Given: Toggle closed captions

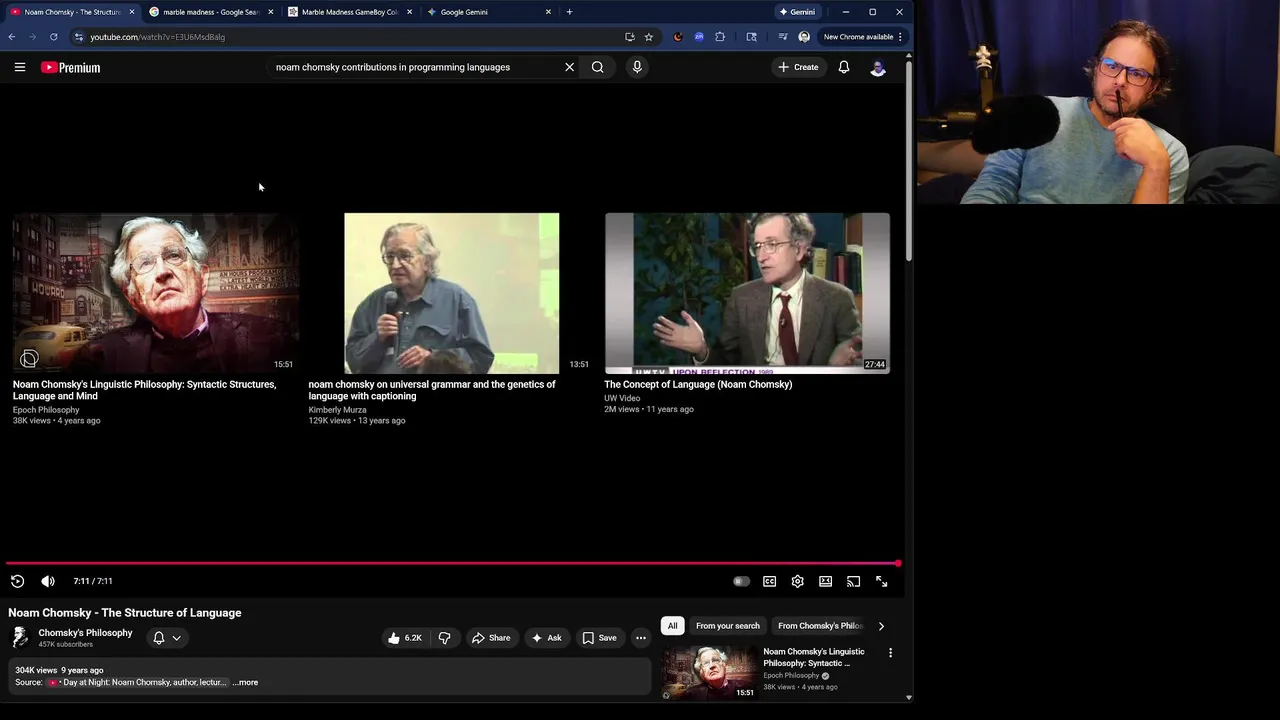Looking at the screenshot, I should pos(769,581).
